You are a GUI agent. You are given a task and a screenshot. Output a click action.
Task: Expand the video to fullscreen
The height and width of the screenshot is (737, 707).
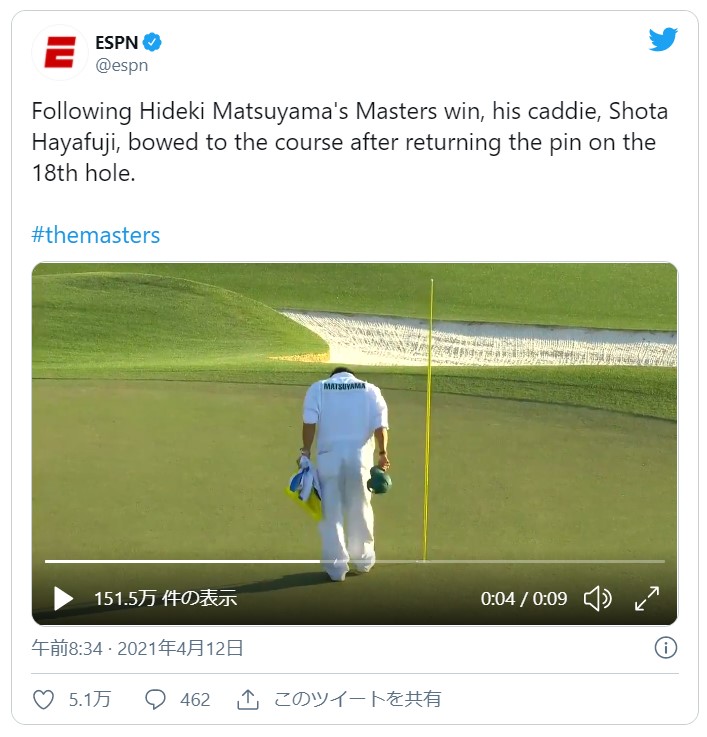click(x=647, y=598)
